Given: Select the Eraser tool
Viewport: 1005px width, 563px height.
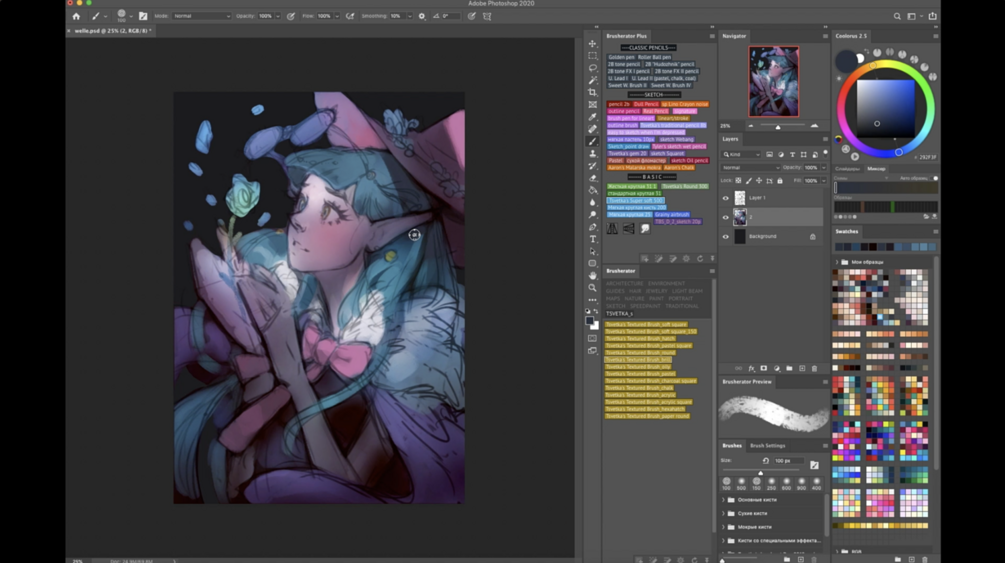Looking at the screenshot, I should 592,178.
